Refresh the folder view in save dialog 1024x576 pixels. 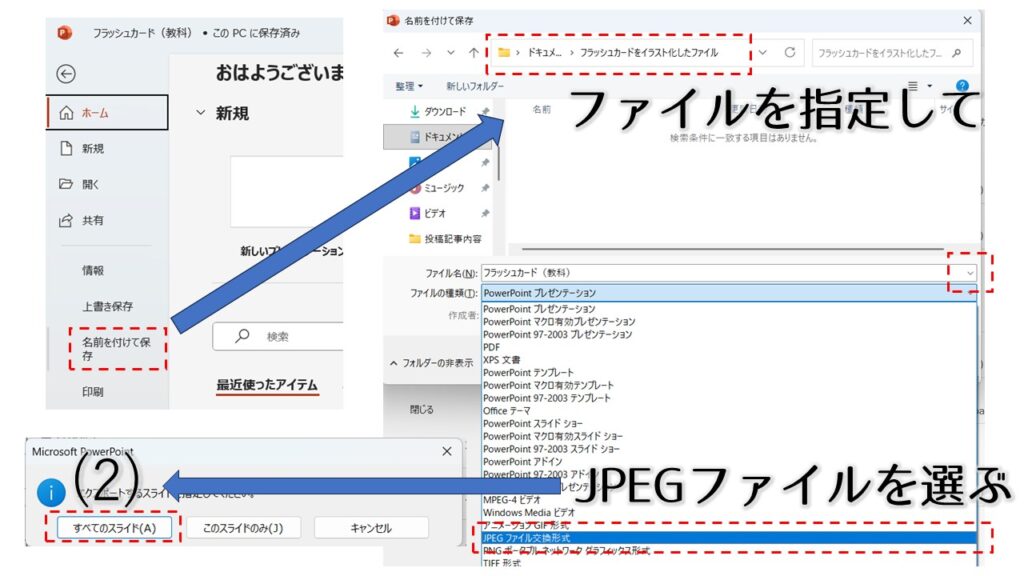790,52
